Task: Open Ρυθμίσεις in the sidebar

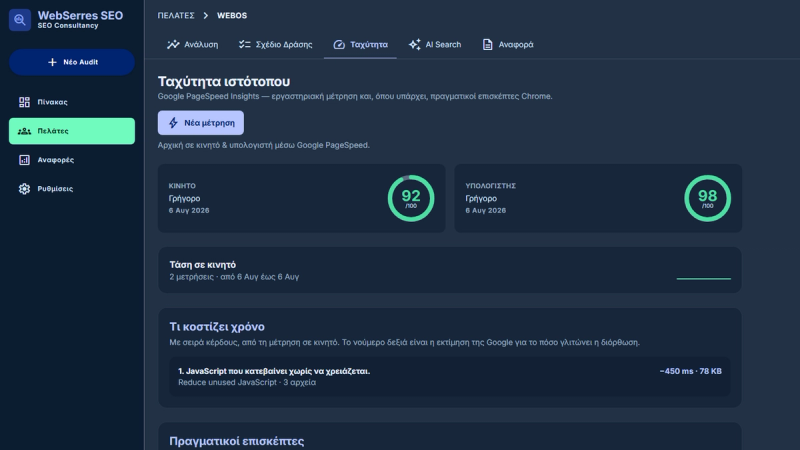Action: click(72, 189)
